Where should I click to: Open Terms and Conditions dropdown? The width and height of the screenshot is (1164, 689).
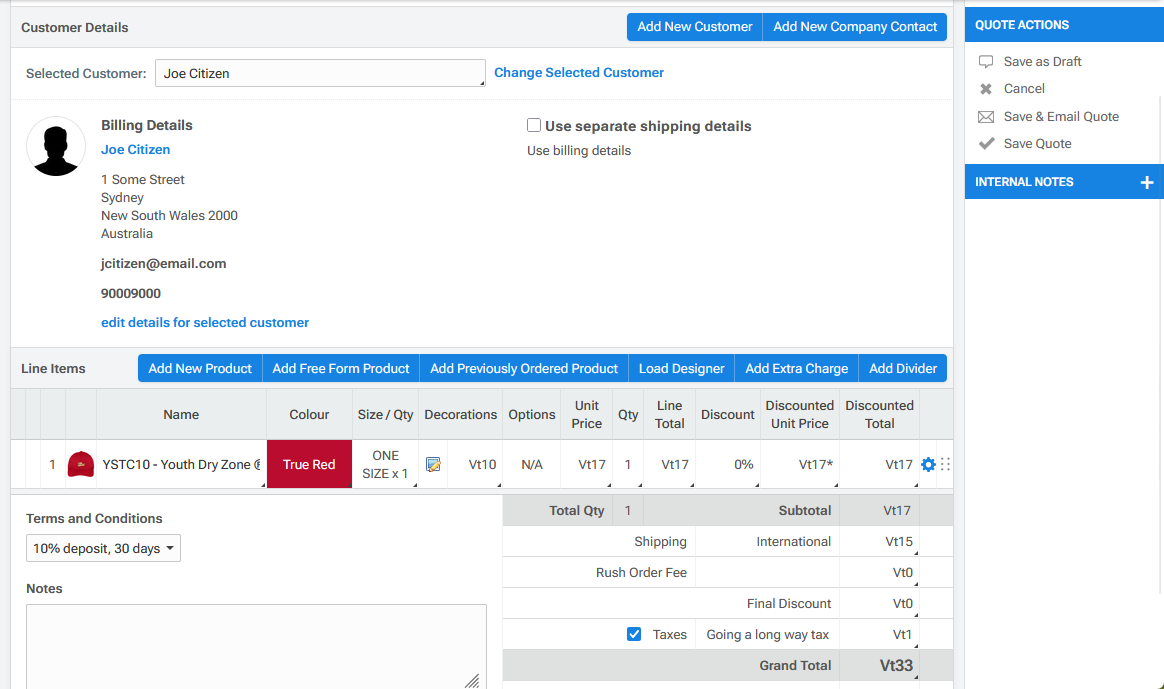(x=103, y=548)
